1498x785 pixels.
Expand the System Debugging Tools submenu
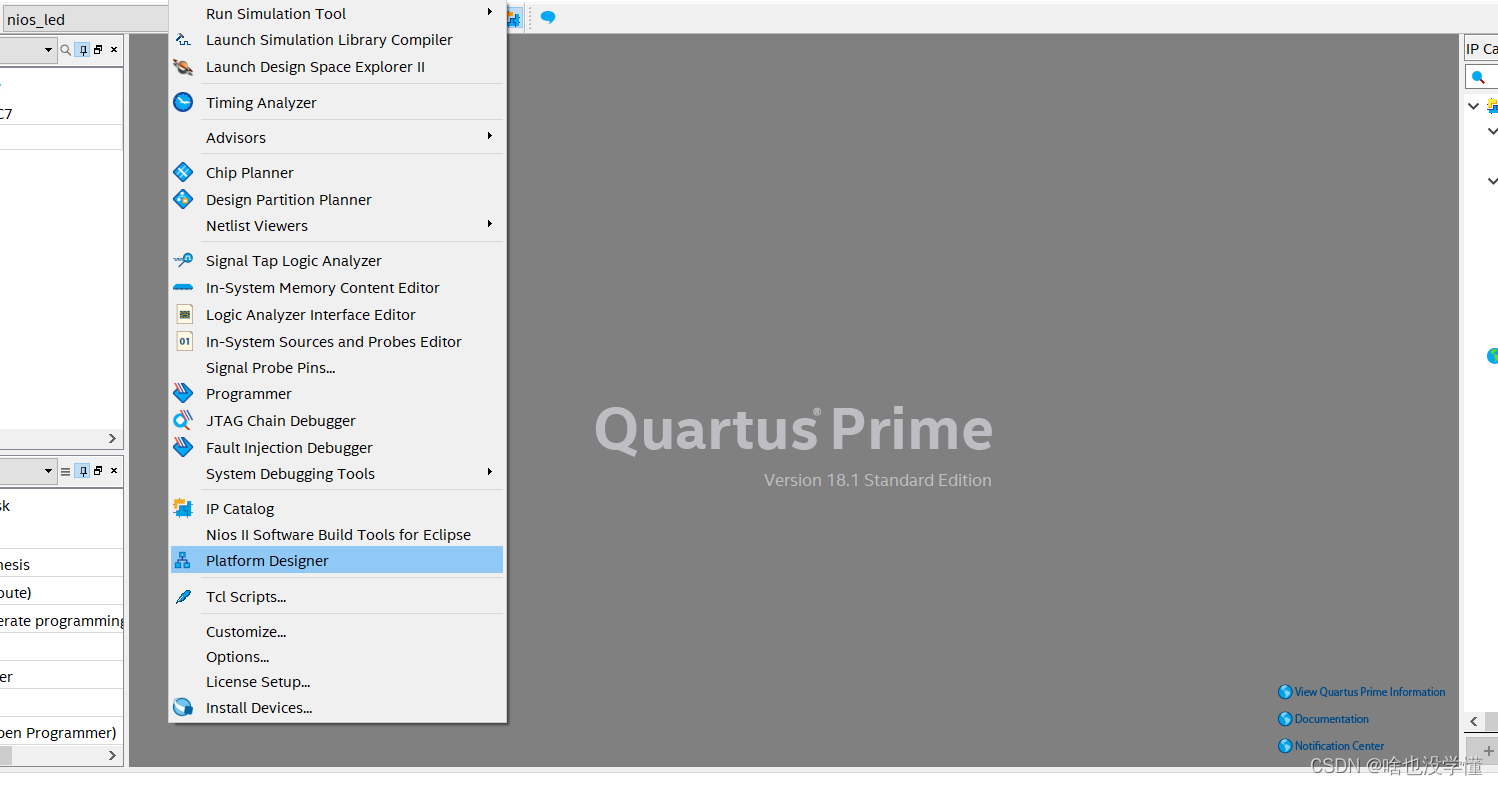point(490,472)
